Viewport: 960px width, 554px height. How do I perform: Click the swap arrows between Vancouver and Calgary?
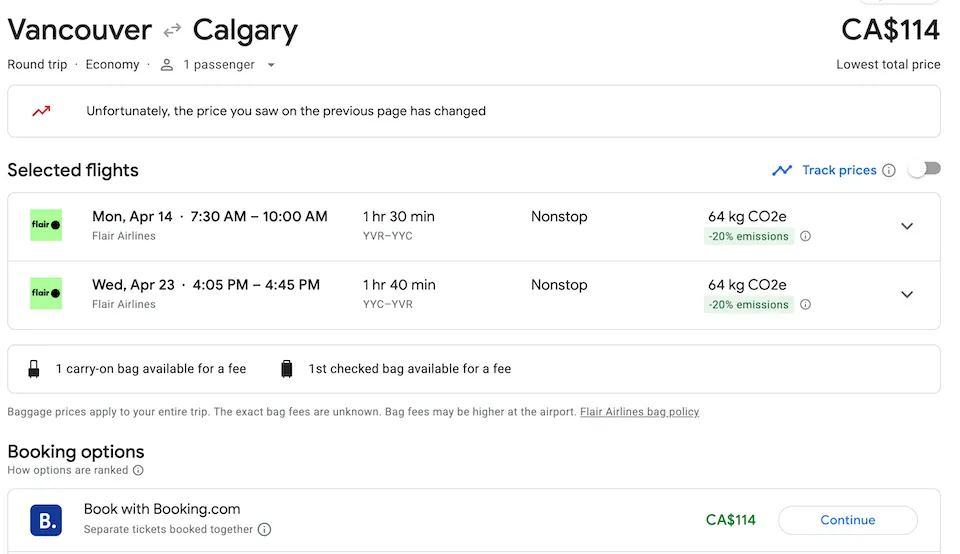172,31
